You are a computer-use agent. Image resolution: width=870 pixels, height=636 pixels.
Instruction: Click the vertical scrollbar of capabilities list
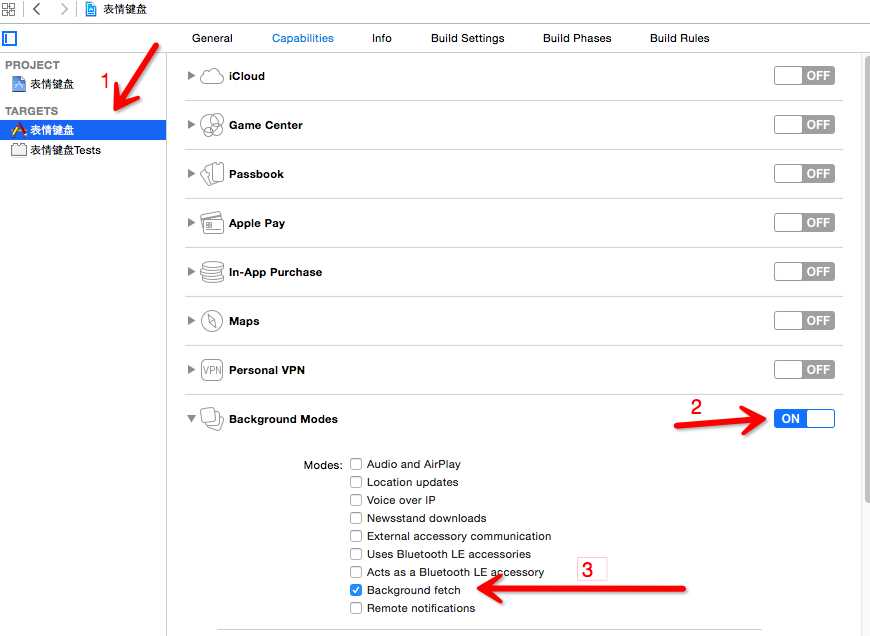click(x=866, y=277)
